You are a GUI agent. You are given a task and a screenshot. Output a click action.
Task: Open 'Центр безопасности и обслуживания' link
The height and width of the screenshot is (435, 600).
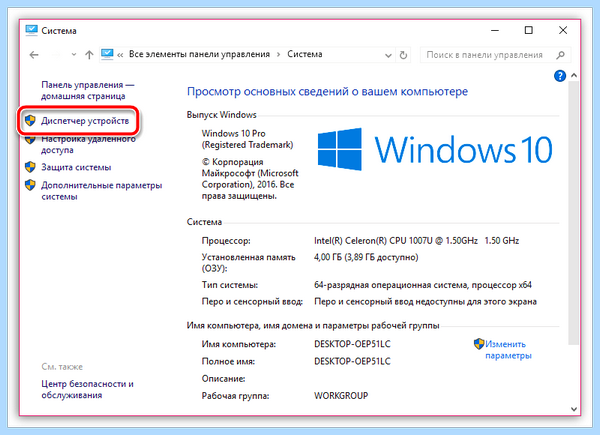(88, 389)
